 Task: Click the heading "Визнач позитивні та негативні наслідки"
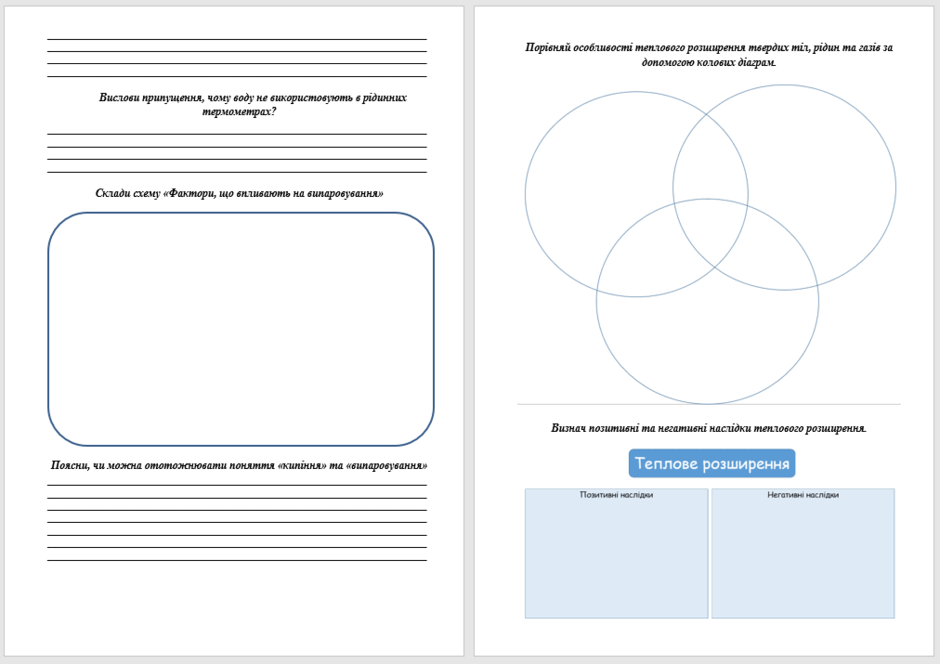[x=650, y=428]
